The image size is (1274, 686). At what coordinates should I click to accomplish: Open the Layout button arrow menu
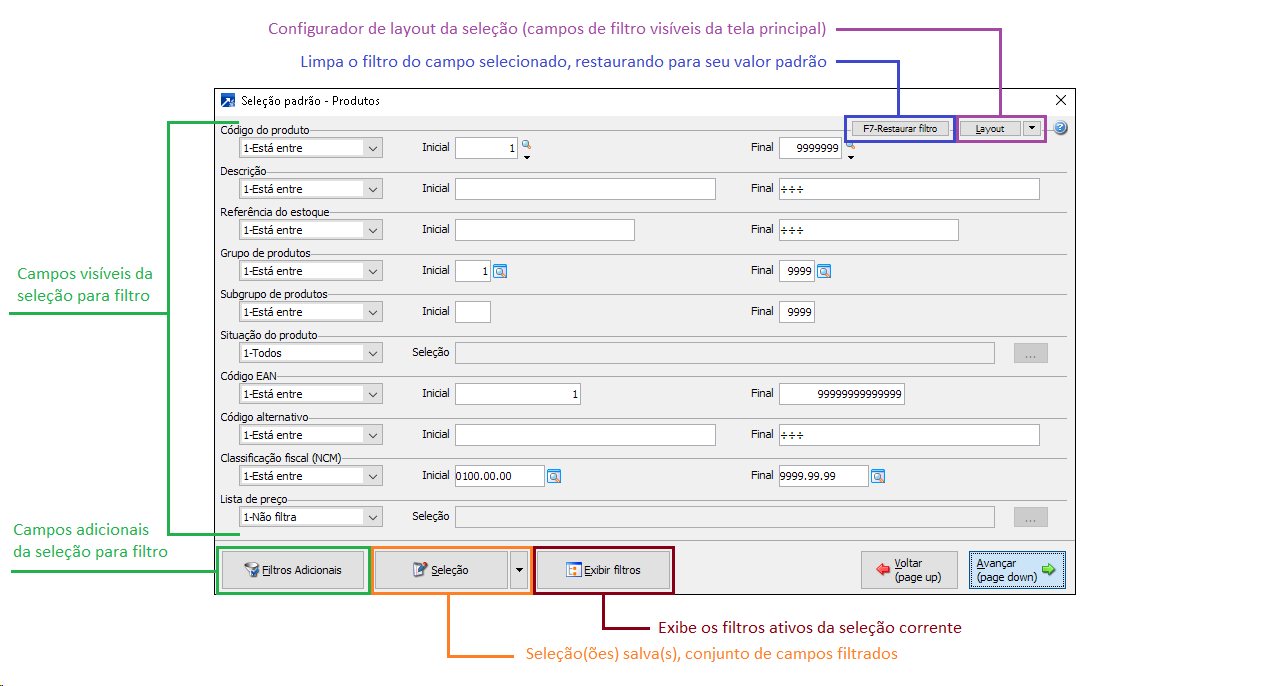(1031, 129)
